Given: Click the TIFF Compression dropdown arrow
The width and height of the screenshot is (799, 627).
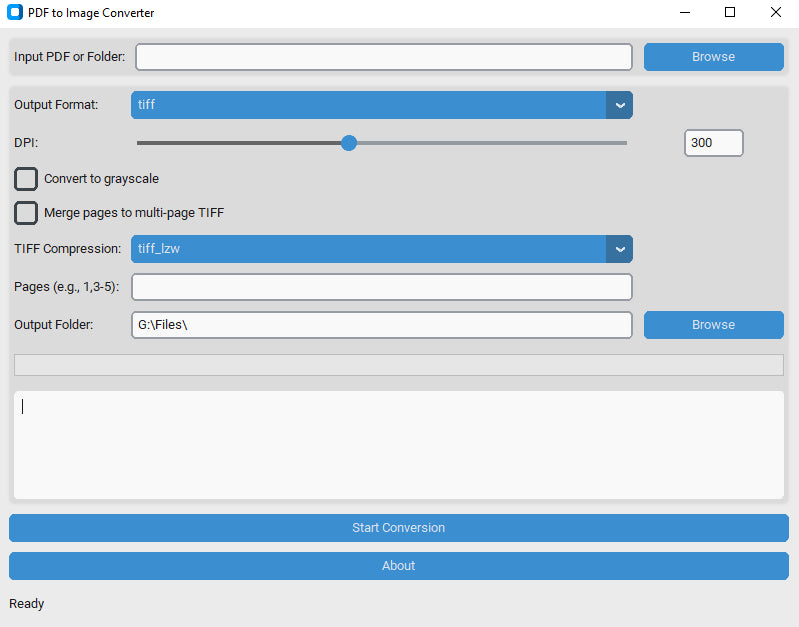Looking at the screenshot, I should pyautogui.click(x=620, y=249).
